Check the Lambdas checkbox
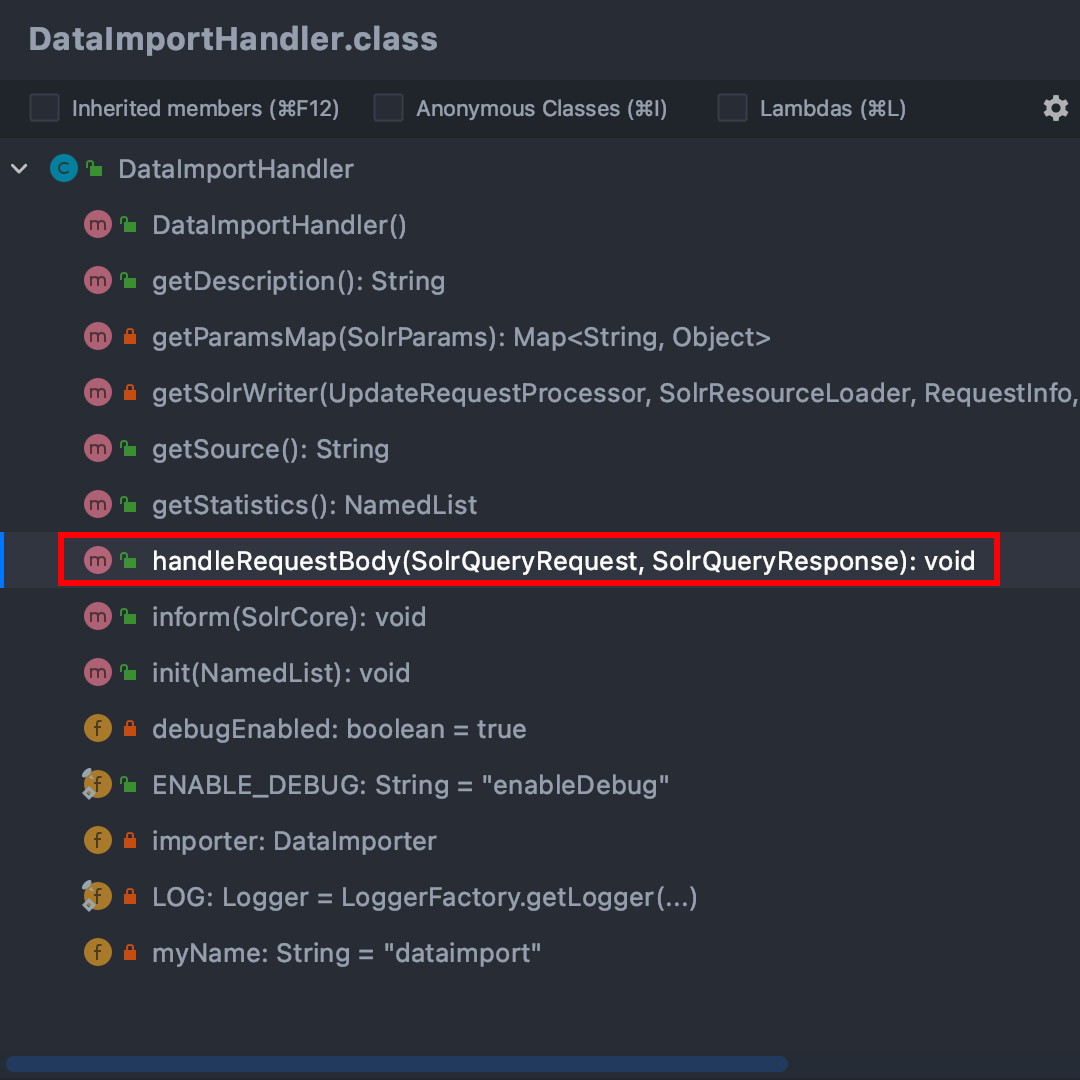The image size is (1080, 1080). [732, 108]
